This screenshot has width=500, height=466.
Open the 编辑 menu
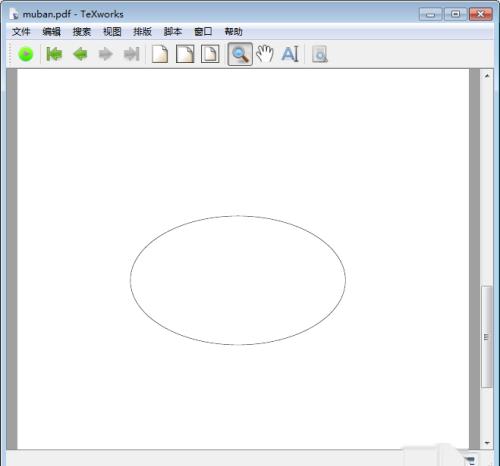(x=51, y=32)
